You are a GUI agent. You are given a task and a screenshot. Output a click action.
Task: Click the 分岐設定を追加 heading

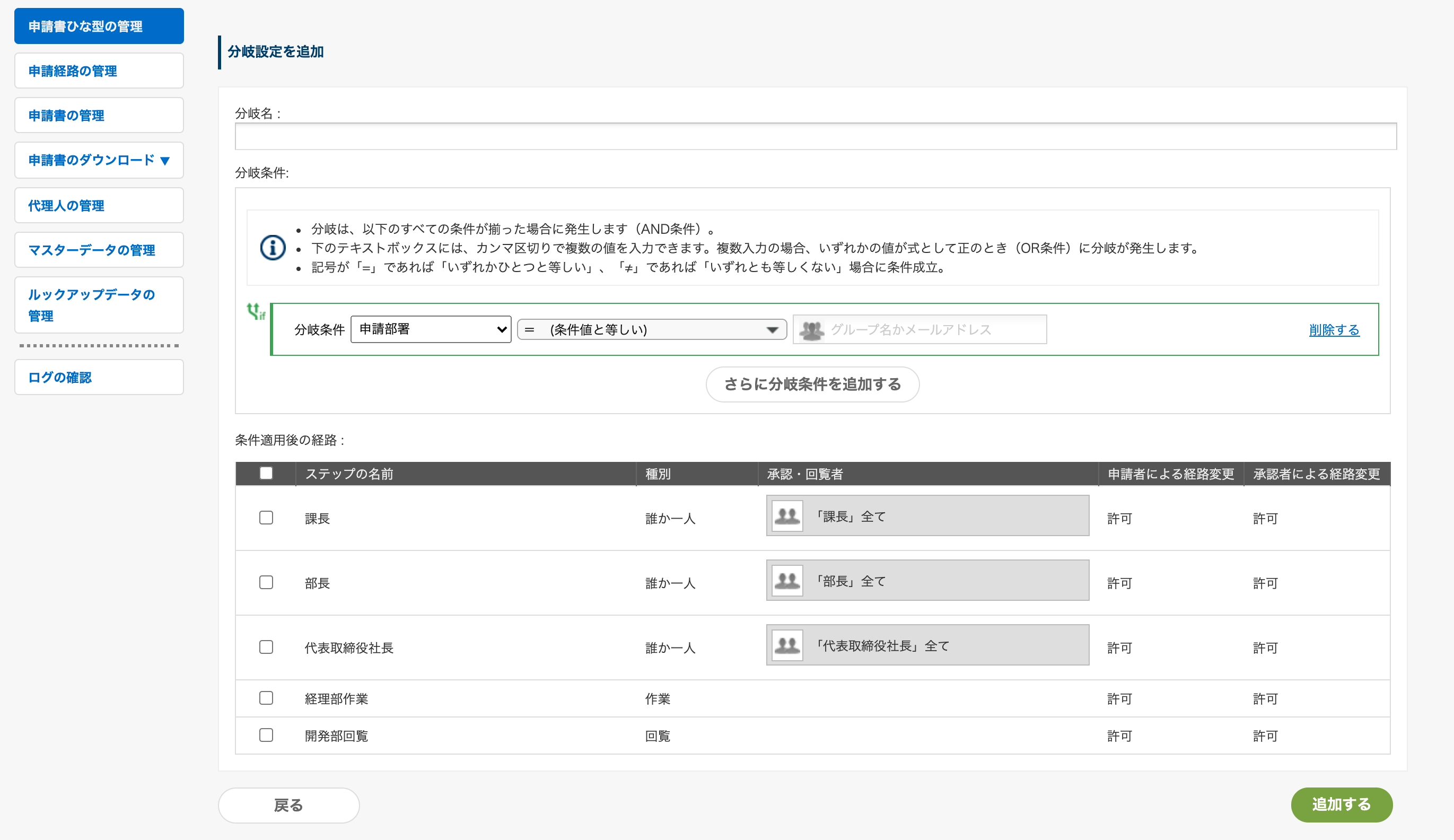click(276, 51)
